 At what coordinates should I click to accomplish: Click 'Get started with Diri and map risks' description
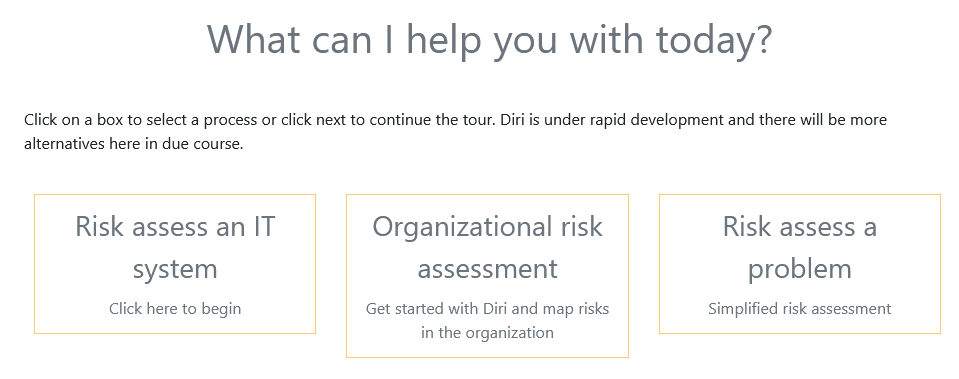tap(487, 309)
